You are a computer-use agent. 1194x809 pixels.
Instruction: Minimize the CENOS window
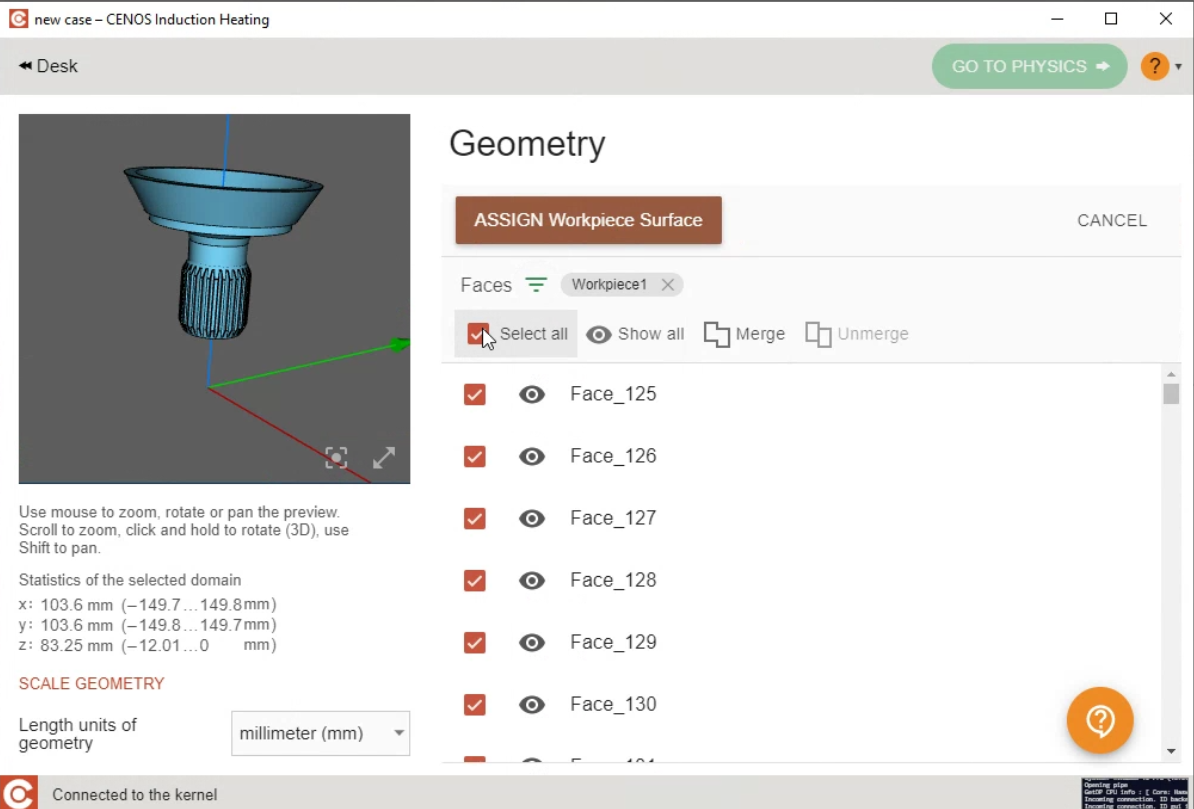pos(1057,19)
